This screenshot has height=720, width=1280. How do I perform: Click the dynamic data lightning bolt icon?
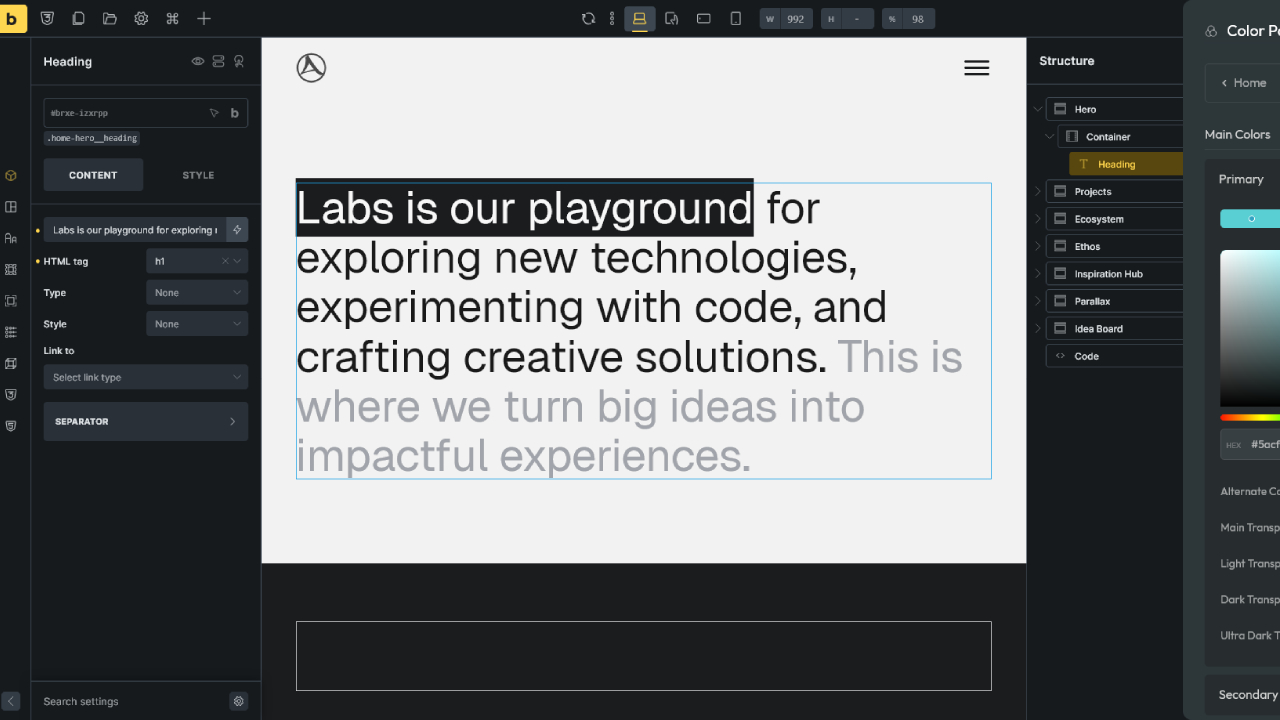[x=237, y=230]
